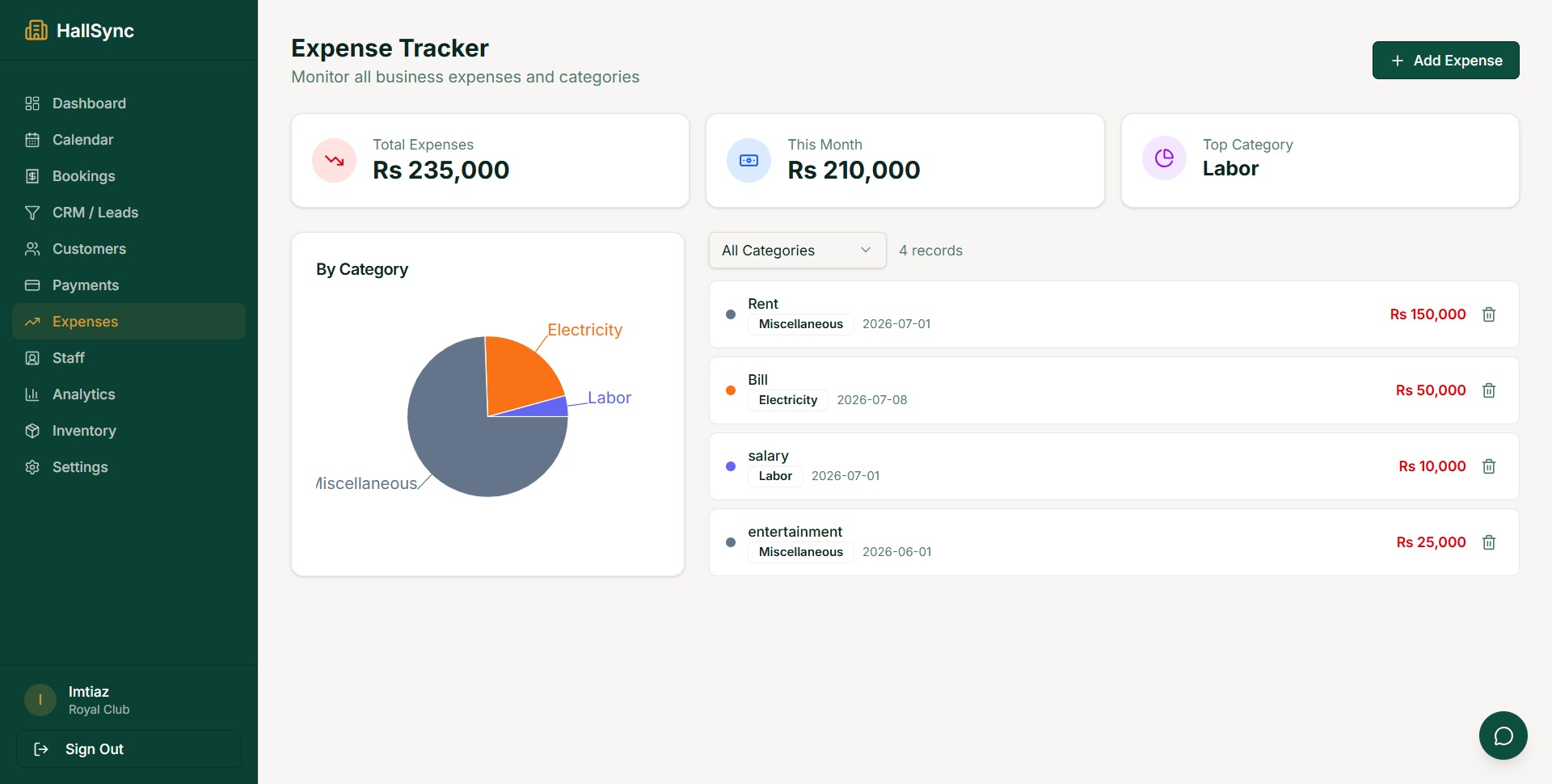Viewport: 1552px width, 784px height.
Task: Open the All Categories dropdown
Action: tap(797, 251)
